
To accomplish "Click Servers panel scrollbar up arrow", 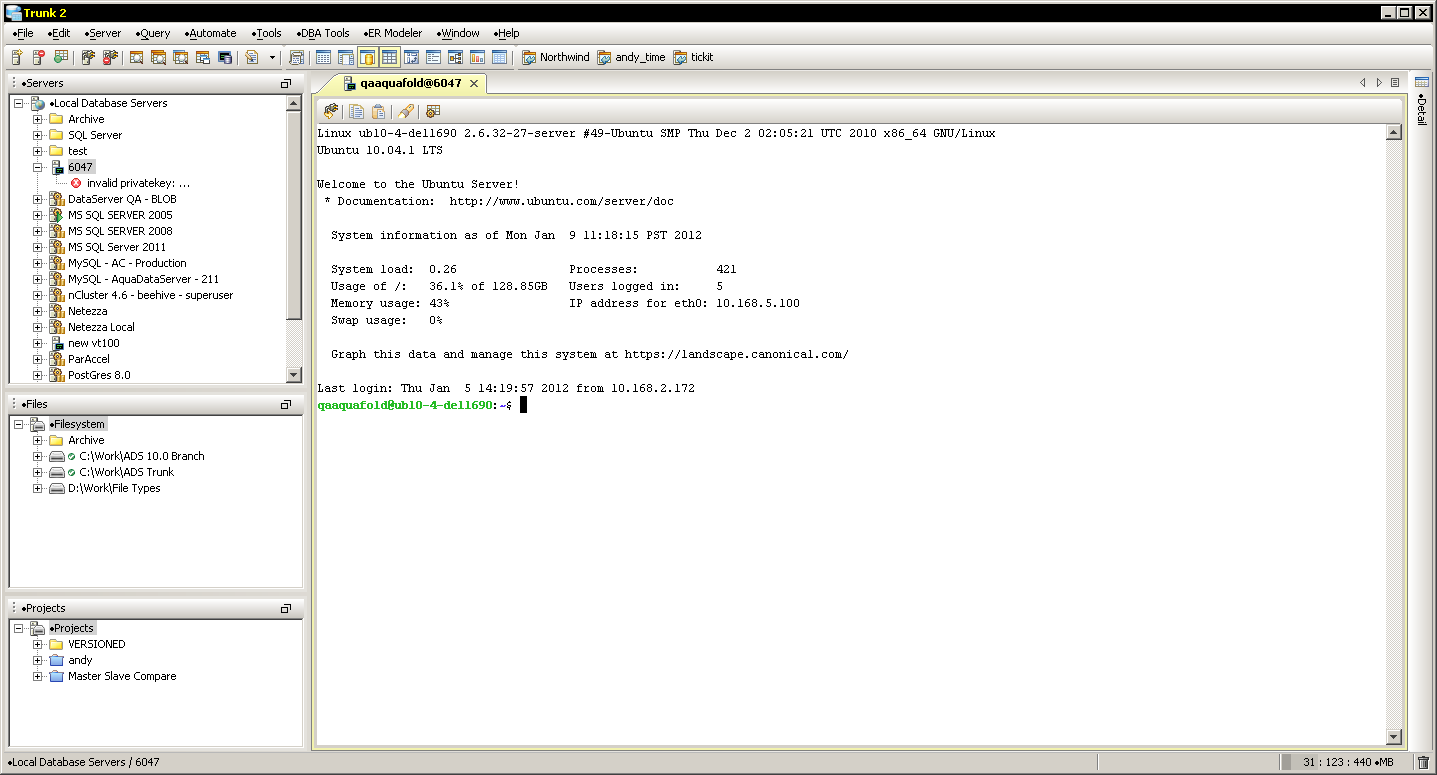I will (x=294, y=103).
